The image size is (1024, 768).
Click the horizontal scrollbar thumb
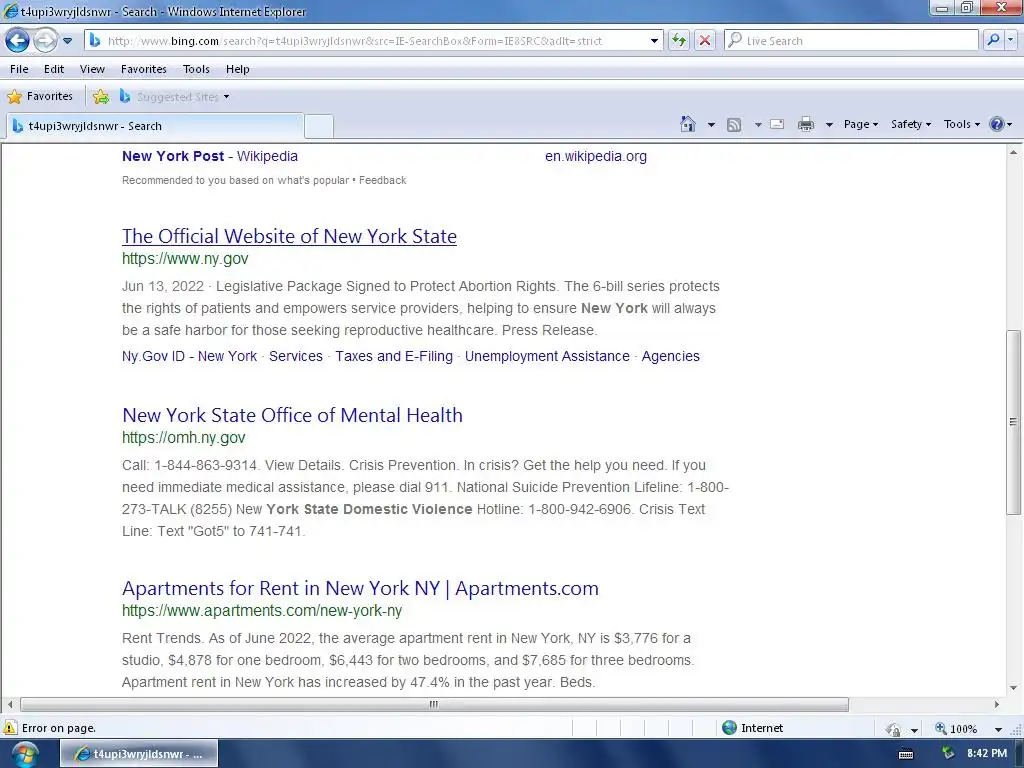(x=434, y=704)
